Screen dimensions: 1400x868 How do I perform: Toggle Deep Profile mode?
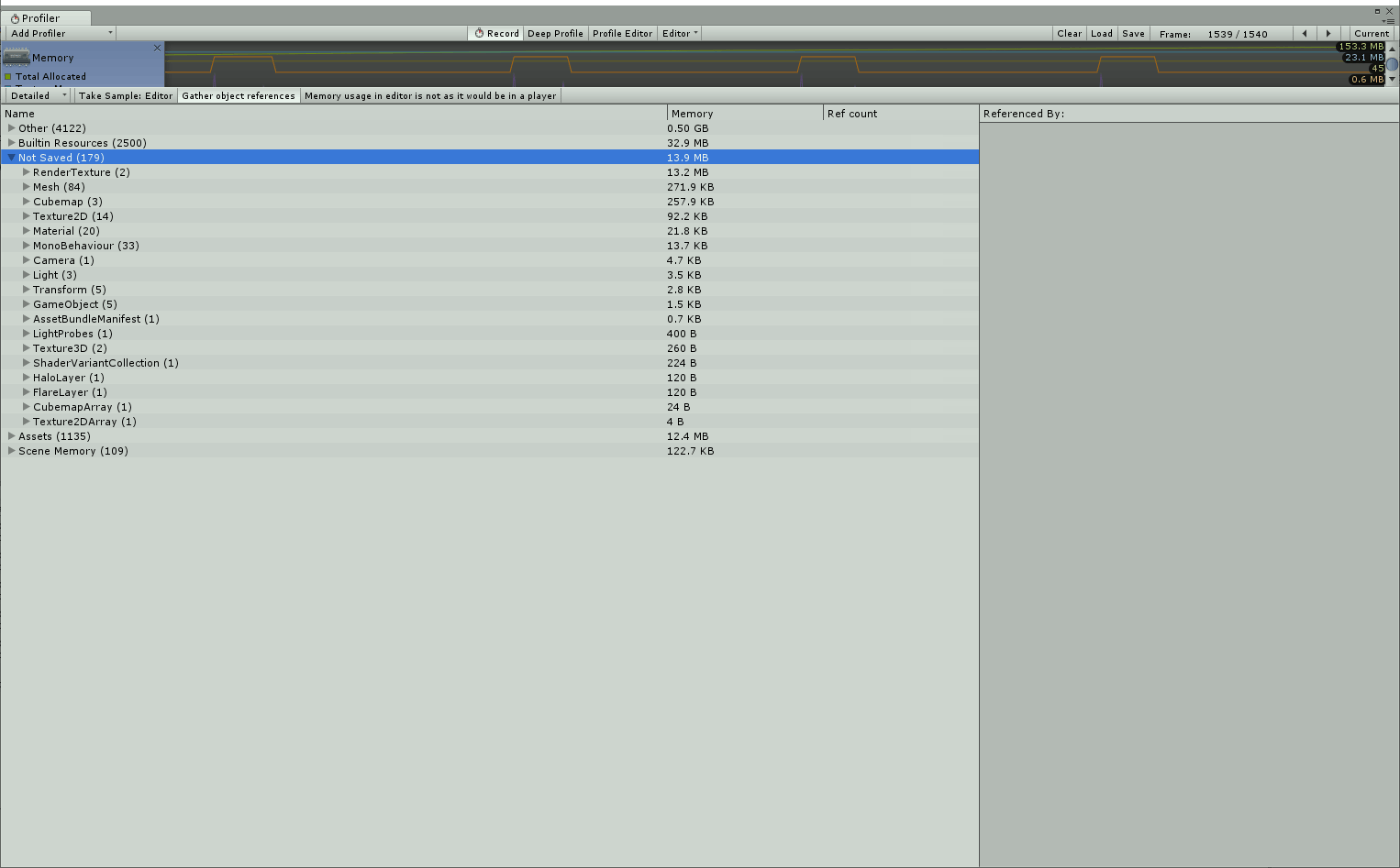click(x=555, y=33)
